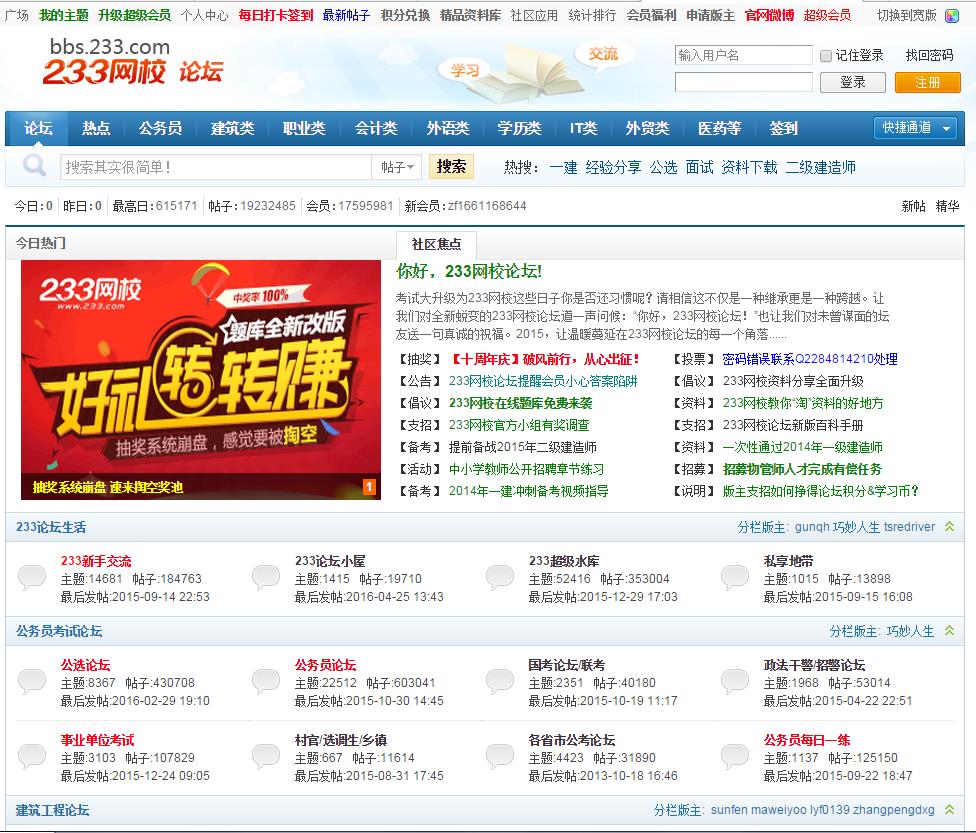976x833 pixels.
Task: Open 233网校在线题库免费来袭 post
Action: pyautogui.click(x=520, y=403)
